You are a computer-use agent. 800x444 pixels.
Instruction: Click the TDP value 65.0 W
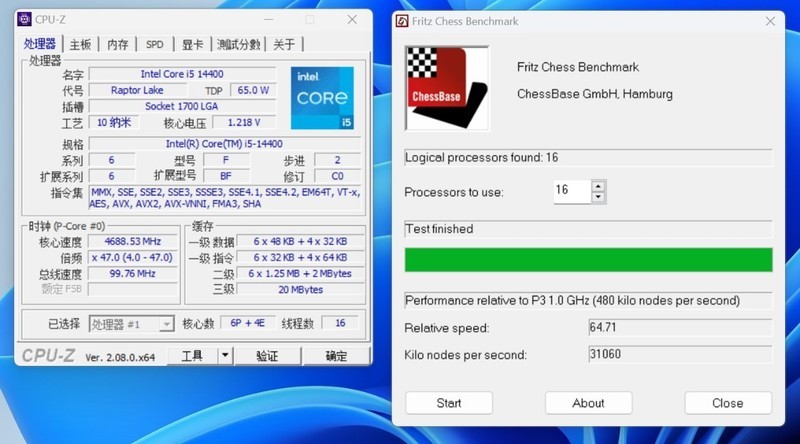(253, 90)
